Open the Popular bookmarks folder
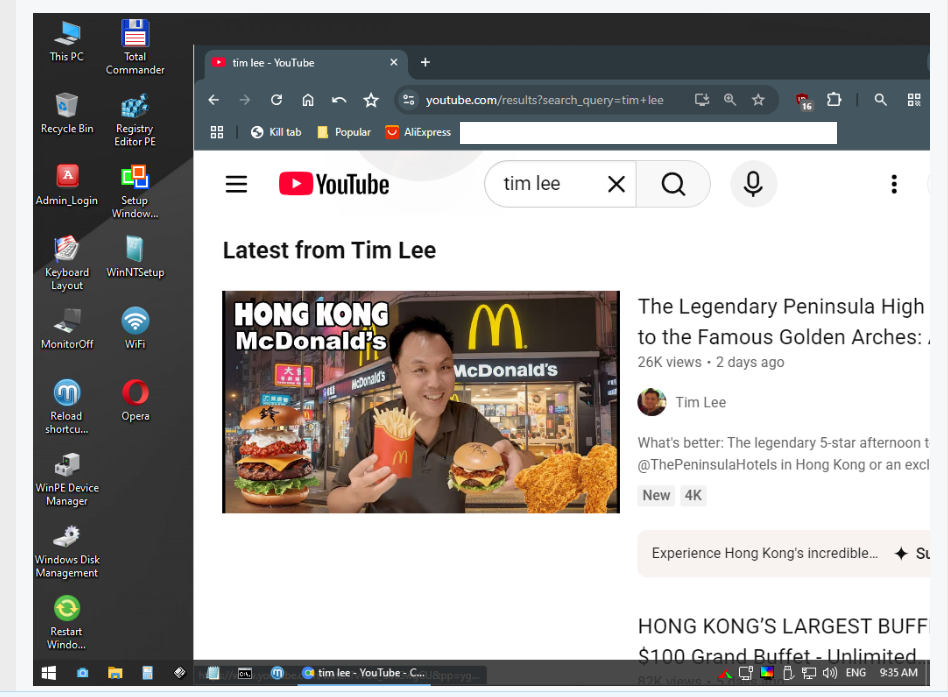Image resolution: width=948 pixels, height=697 pixels. pyautogui.click(x=344, y=132)
